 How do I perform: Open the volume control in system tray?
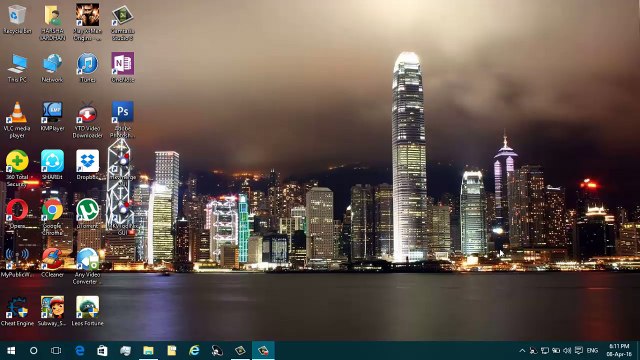567,351
